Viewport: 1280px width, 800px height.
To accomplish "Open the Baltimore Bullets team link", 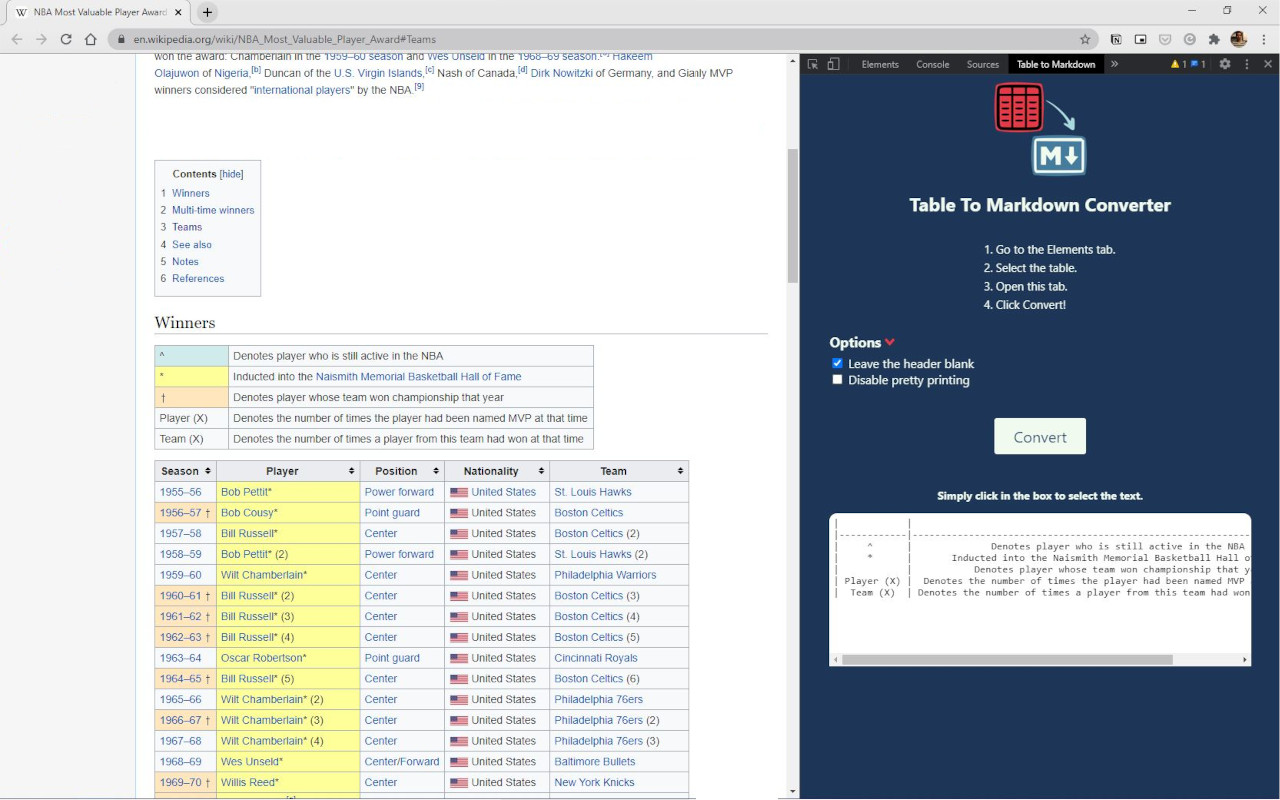I will [595, 762].
